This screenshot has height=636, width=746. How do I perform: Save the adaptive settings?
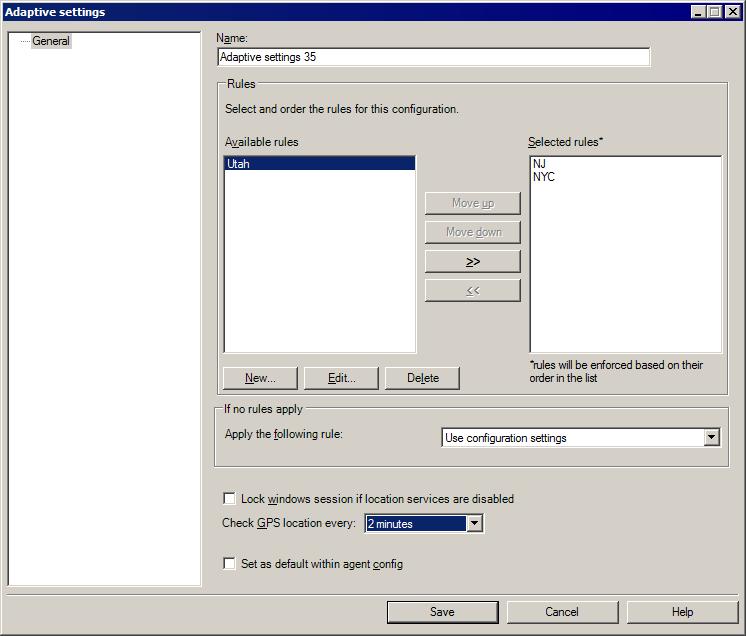[x=442, y=612]
